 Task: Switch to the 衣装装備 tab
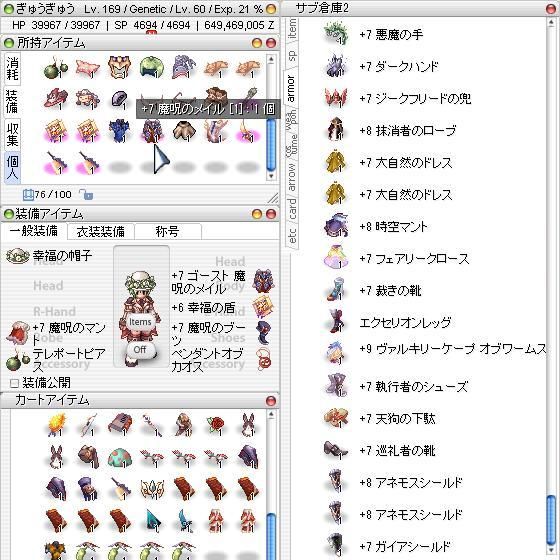click(101, 231)
